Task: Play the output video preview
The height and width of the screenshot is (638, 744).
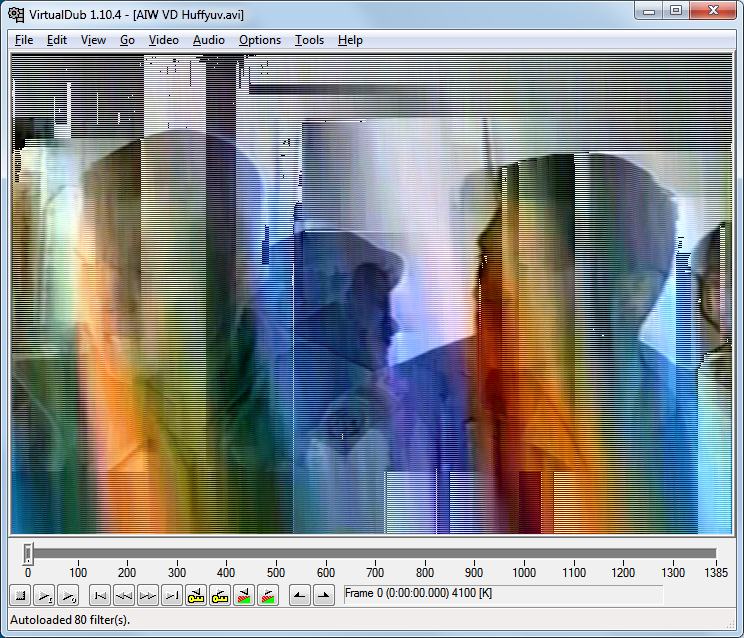Action: coord(68,595)
